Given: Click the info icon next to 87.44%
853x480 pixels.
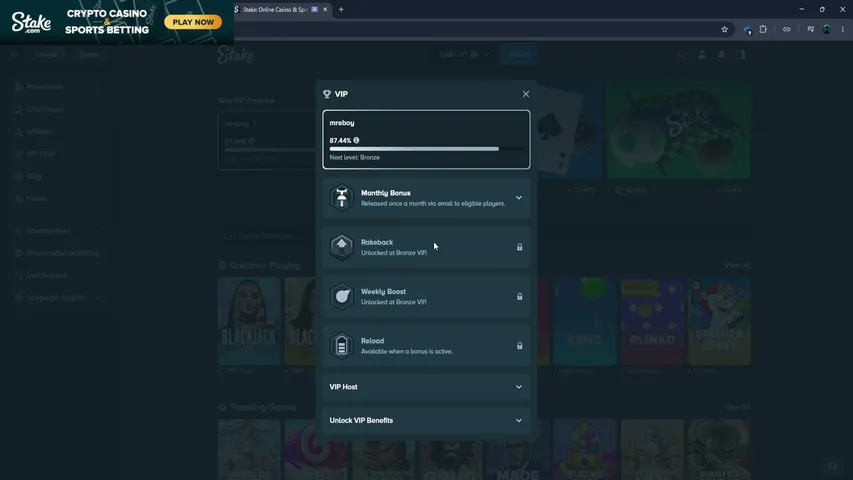Looking at the screenshot, I should coord(356,140).
